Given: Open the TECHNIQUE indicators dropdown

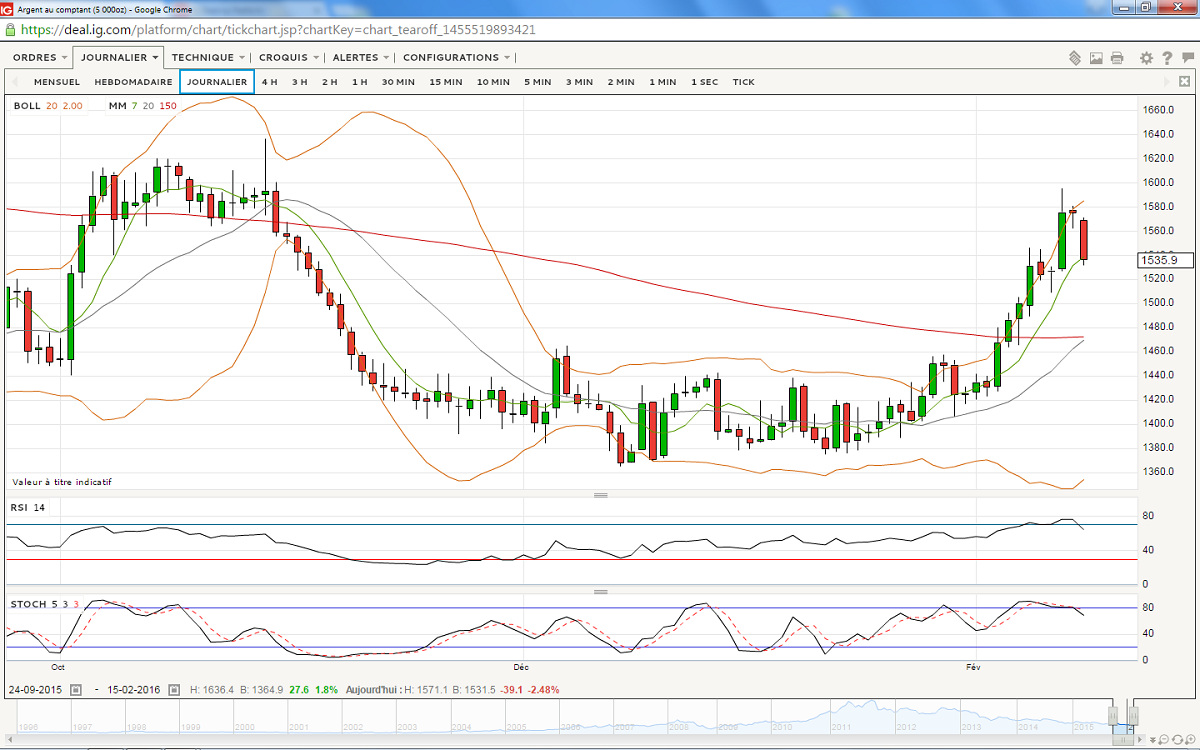Looking at the screenshot, I should 208,58.
